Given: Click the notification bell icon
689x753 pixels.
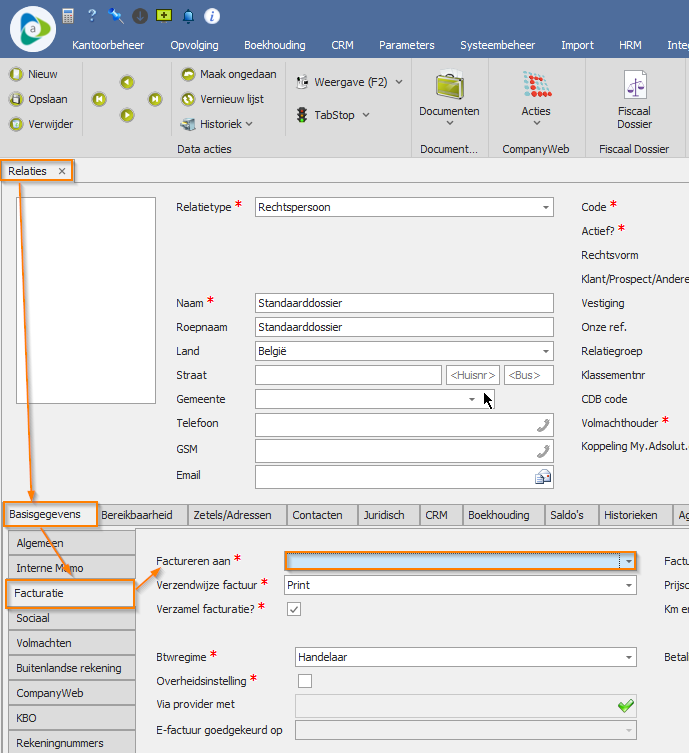Looking at the screenshot, I should pyautogui.click(x=188, y=16).
